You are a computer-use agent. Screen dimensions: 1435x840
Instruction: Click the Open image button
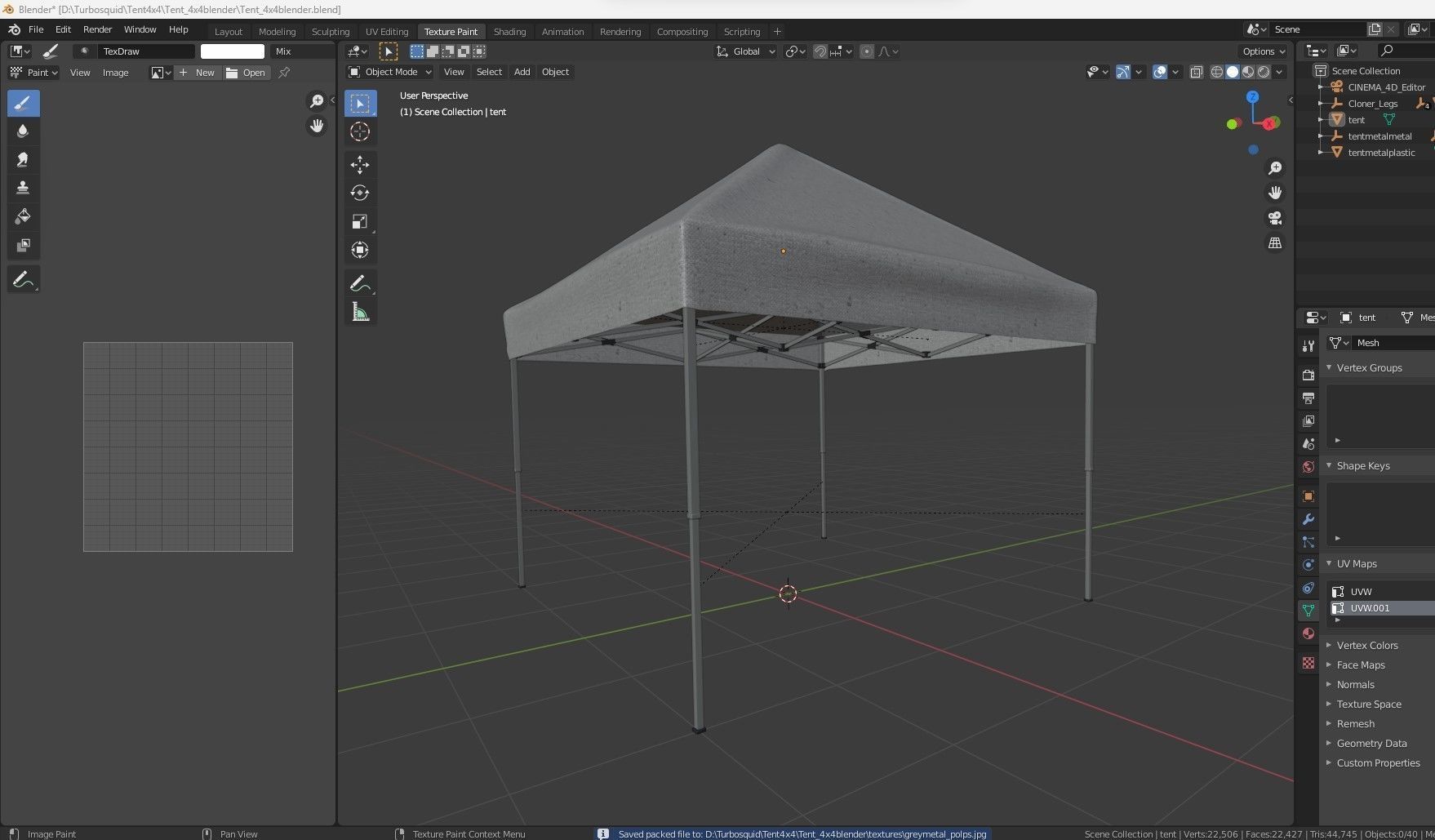tap(246, 73)
